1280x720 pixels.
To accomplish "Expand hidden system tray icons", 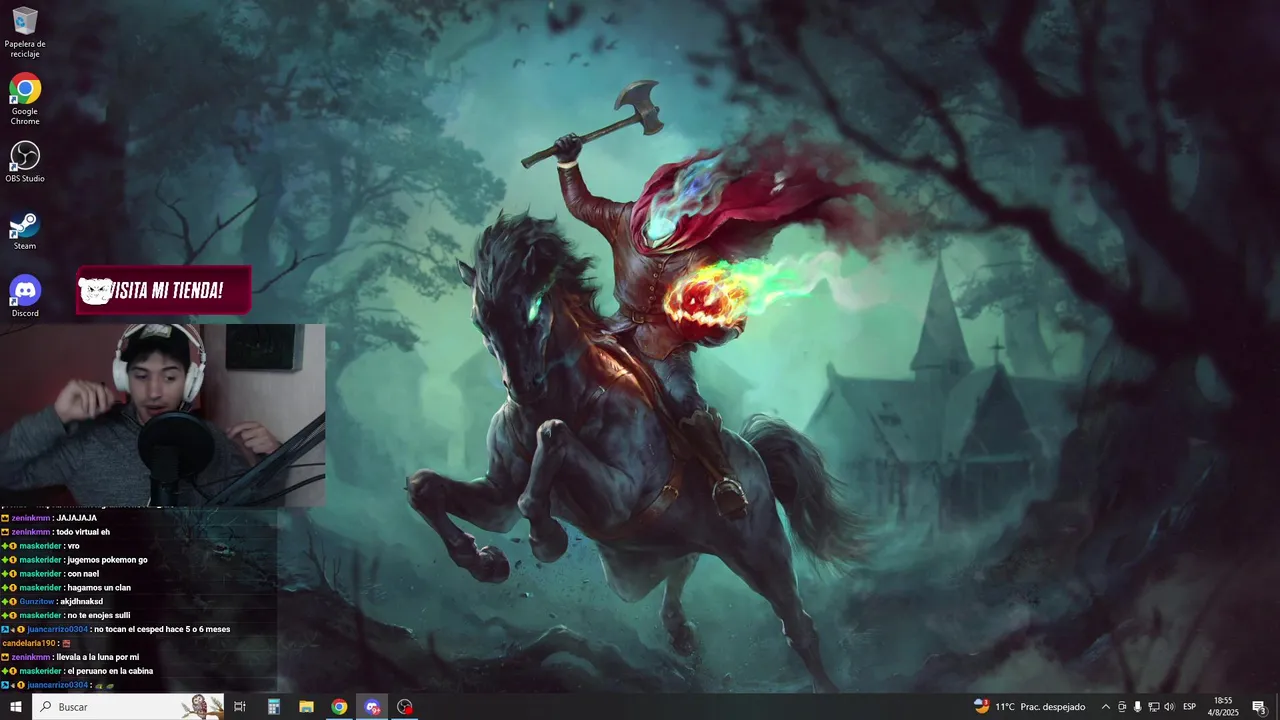I will [x=1105, y=707].
